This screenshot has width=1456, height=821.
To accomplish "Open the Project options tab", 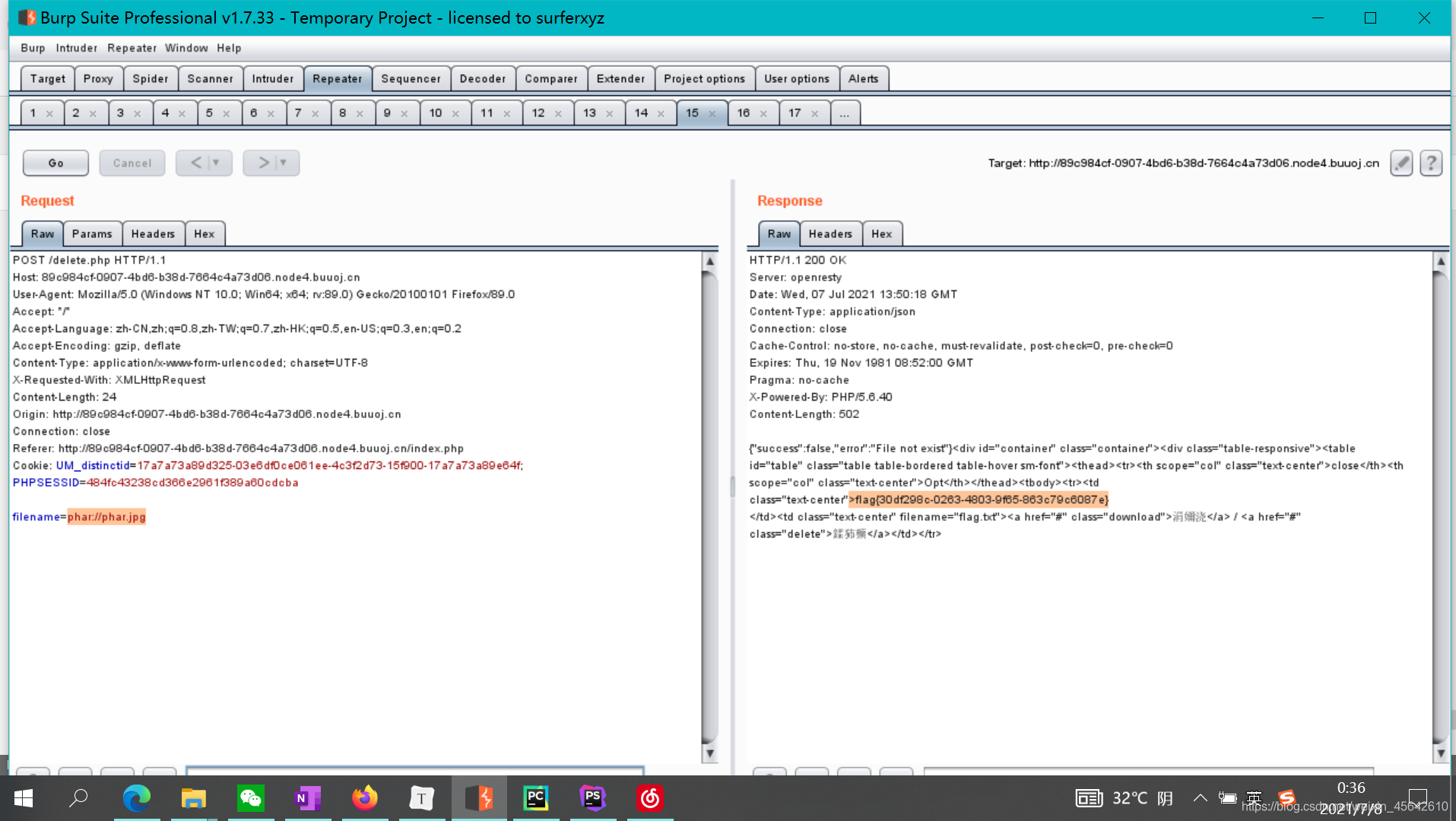I will pyautogui.click(x=704, y=78).
